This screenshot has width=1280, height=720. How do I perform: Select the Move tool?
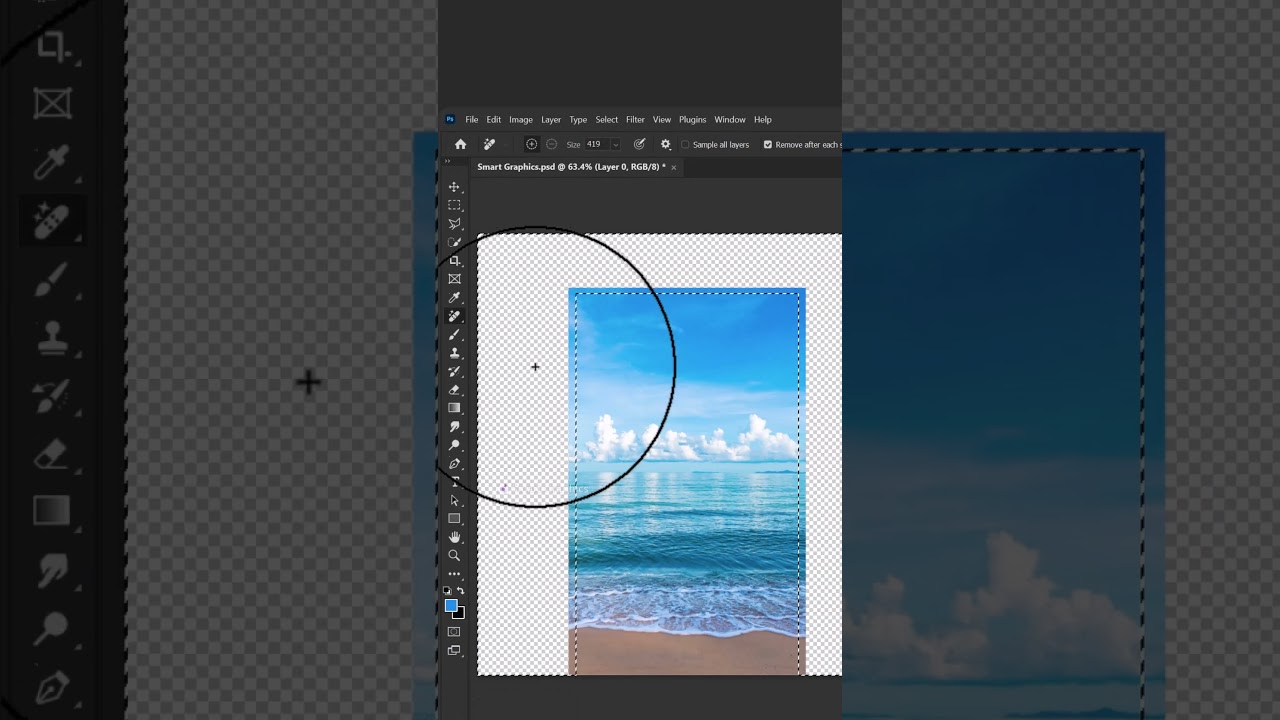455,187
